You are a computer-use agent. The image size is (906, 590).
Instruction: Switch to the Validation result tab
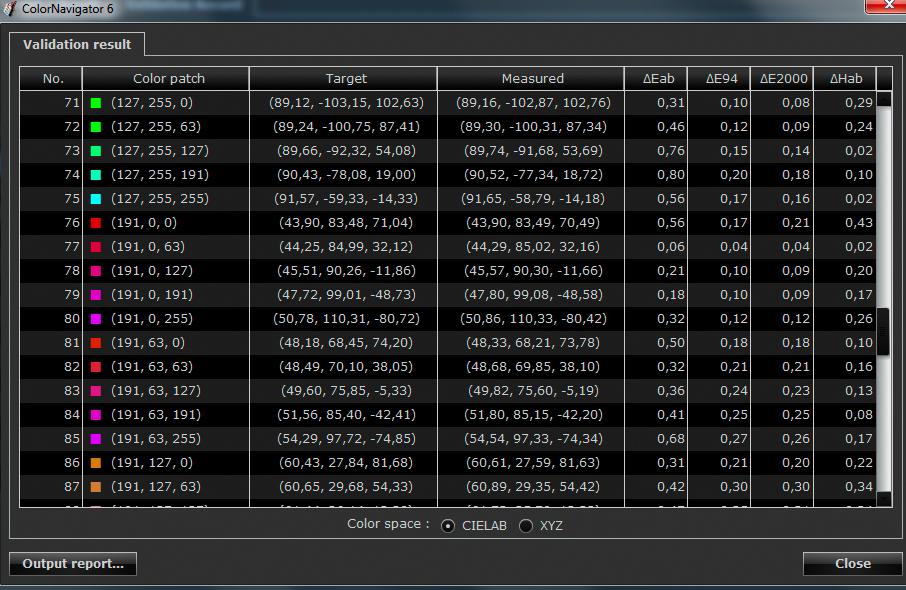tap(77, 44)
